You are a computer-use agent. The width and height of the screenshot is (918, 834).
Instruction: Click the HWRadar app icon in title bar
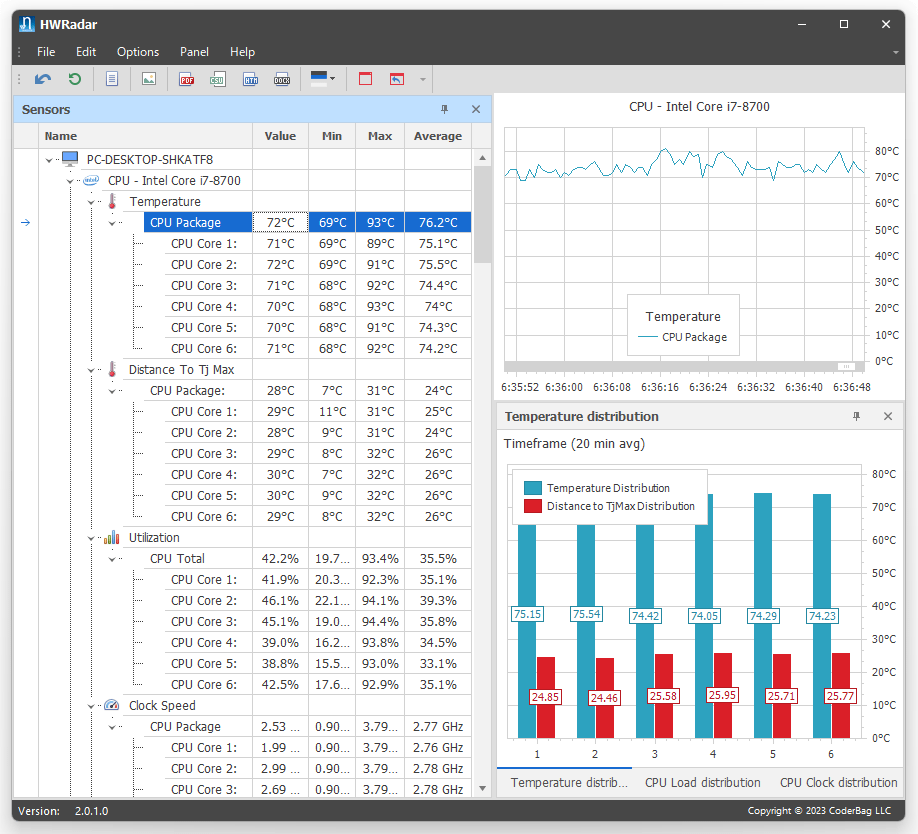click(x=26, y=24)
